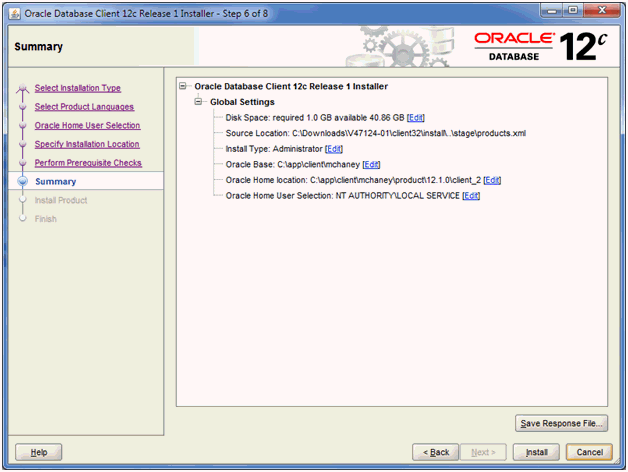Click the Global Settings label

[x=242, y=102]
